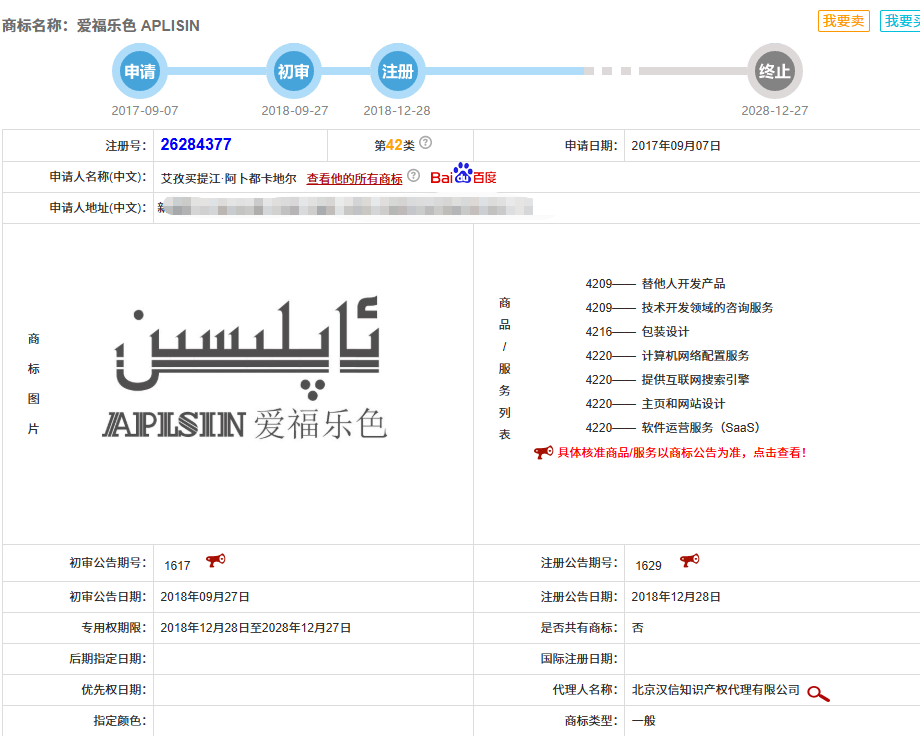Screen dimensions: 920x736
Task: Click the 注册 timeline step circle
Action: pyautogui.click(x=398, y=71)
